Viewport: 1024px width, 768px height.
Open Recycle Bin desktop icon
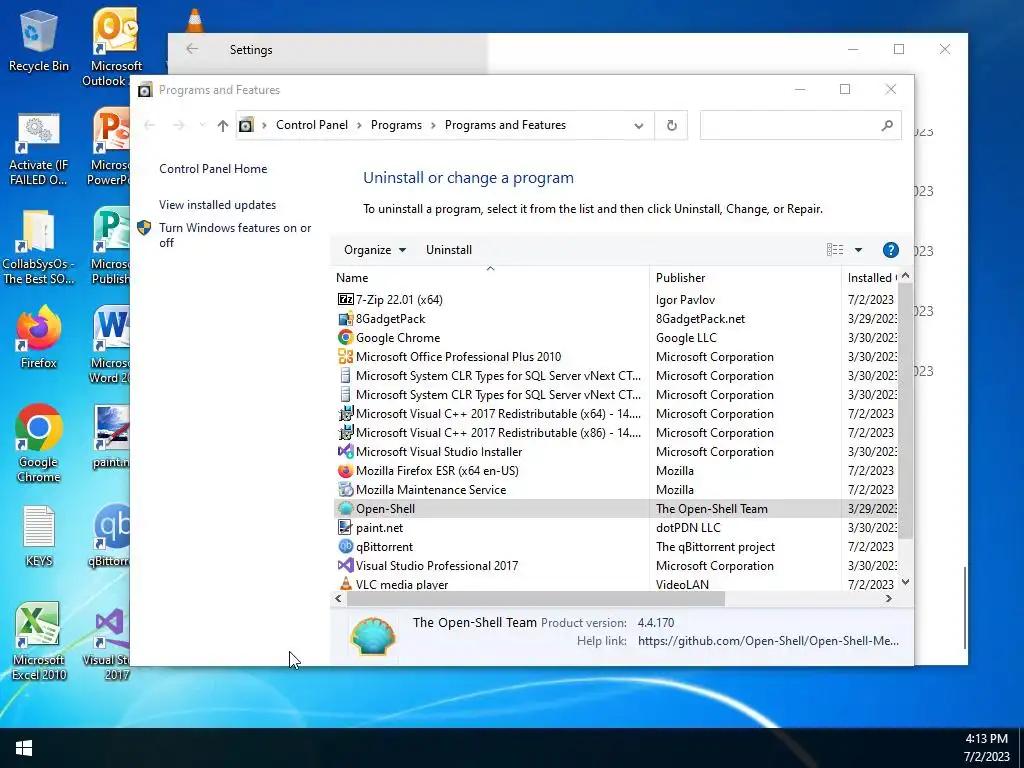click(x=39, y=40)
